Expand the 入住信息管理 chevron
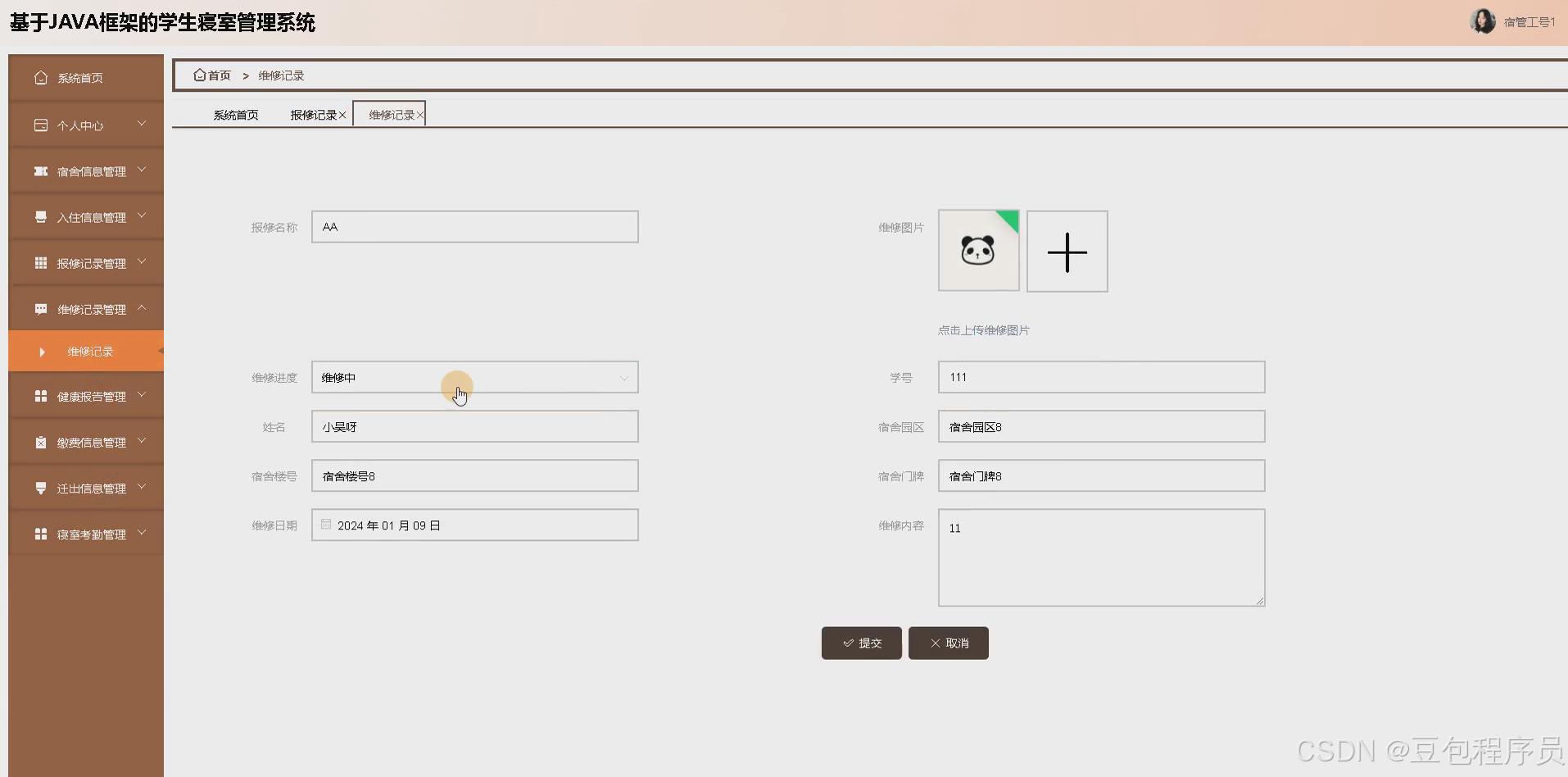The width and height of the screenshot is (1568, 777). [x=142, y=216]
